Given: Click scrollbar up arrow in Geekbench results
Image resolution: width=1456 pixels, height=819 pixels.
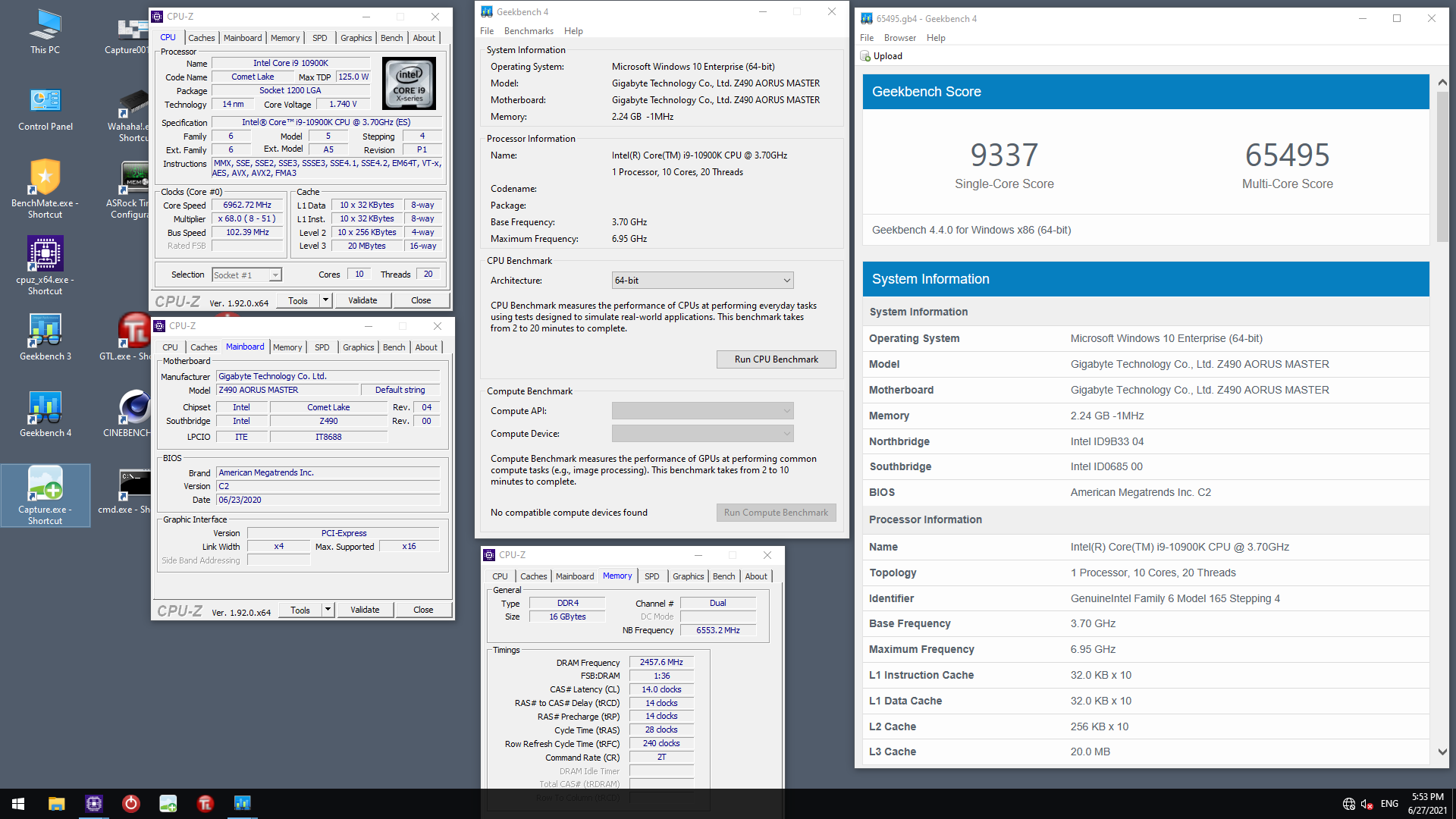Looking at the screenshot, I should click(x=1442, y=82).
